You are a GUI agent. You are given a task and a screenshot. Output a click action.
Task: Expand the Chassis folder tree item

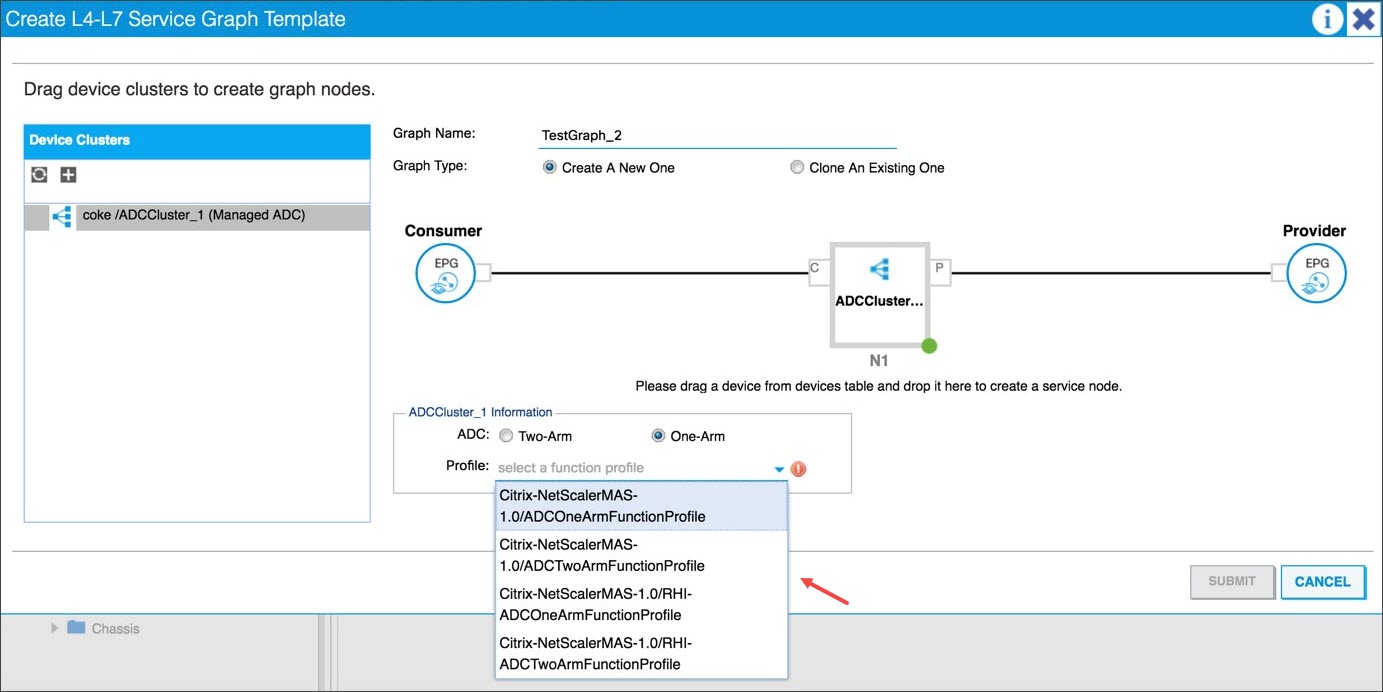55,628
